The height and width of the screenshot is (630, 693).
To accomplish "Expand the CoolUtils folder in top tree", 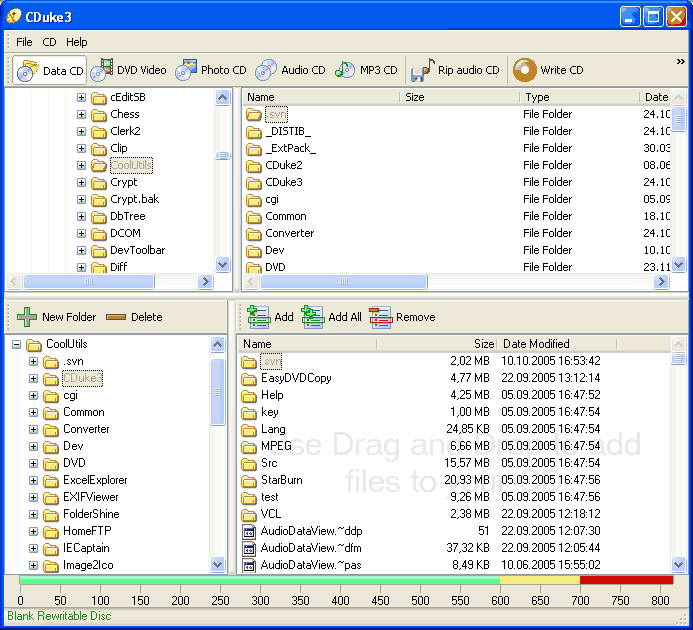I will coord(81,165).
